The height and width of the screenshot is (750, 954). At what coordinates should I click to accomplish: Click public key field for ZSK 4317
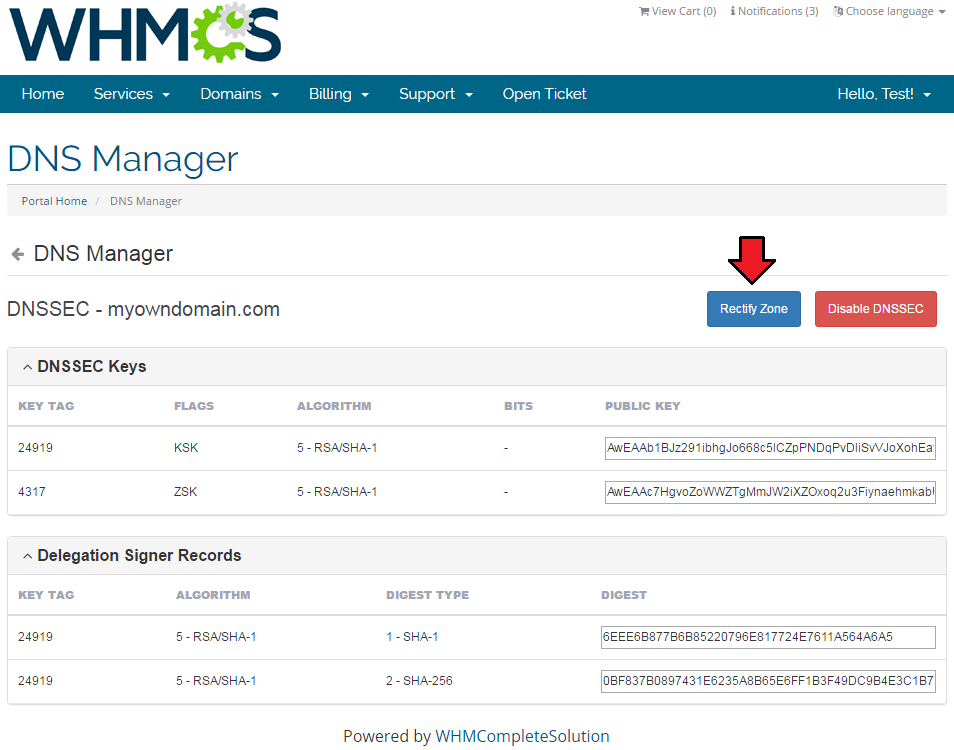point(770,491)
